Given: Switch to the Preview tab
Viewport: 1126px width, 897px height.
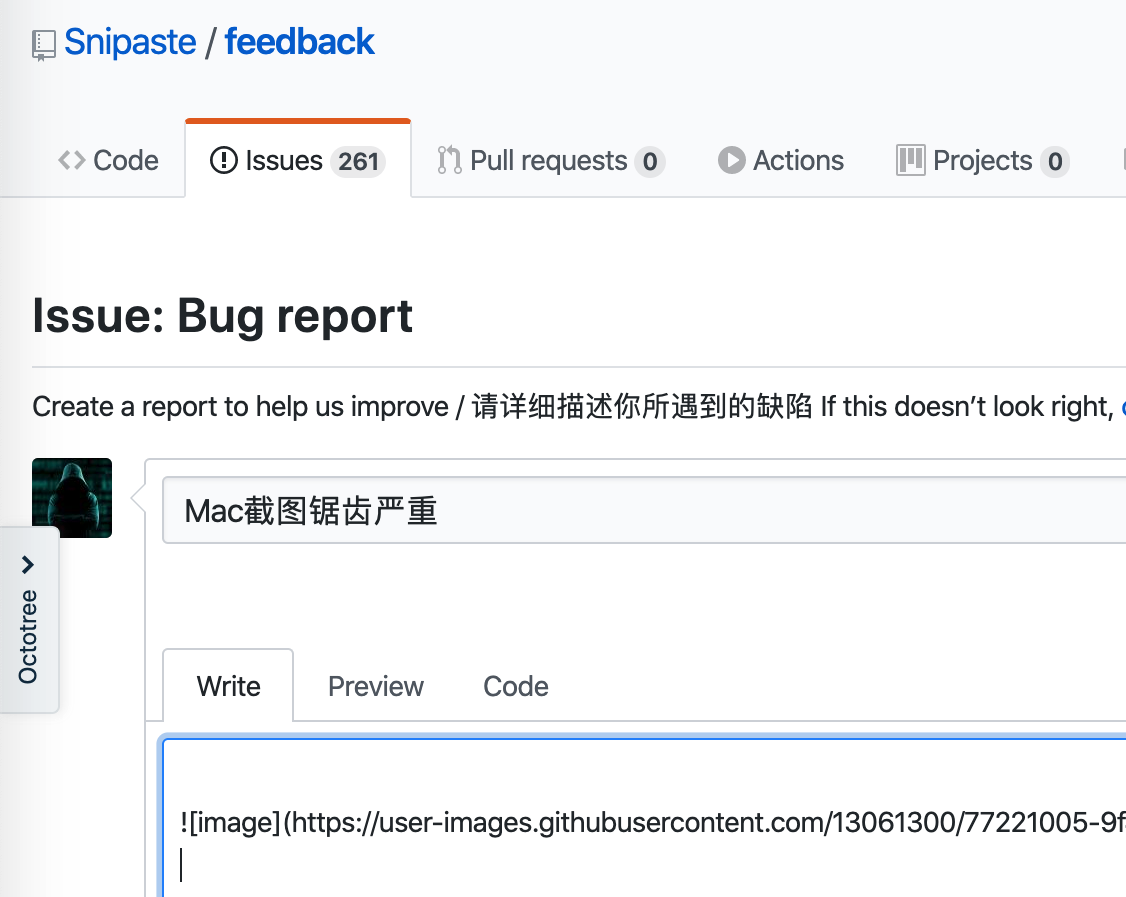Looking at the screenshot, I should pos(375,686).
